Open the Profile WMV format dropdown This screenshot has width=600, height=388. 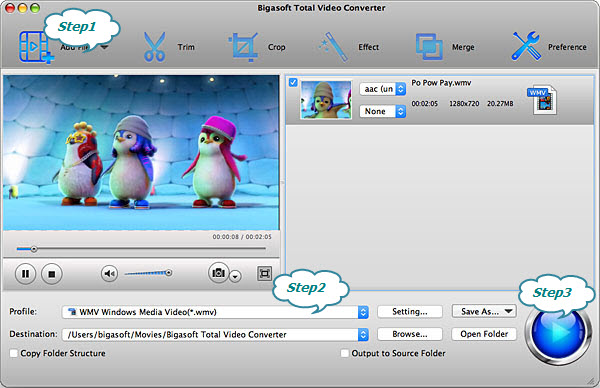pos(215,312)
